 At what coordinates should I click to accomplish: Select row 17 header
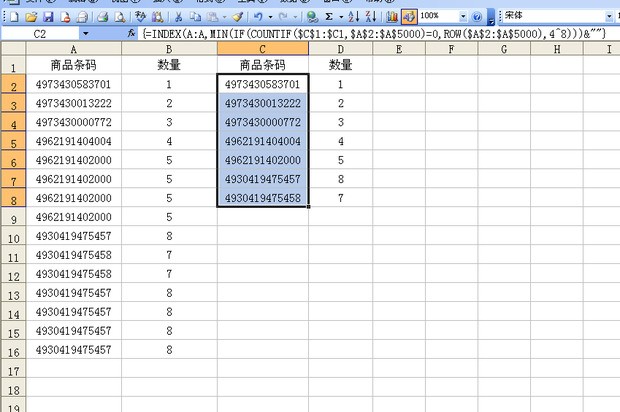(13, 369)
